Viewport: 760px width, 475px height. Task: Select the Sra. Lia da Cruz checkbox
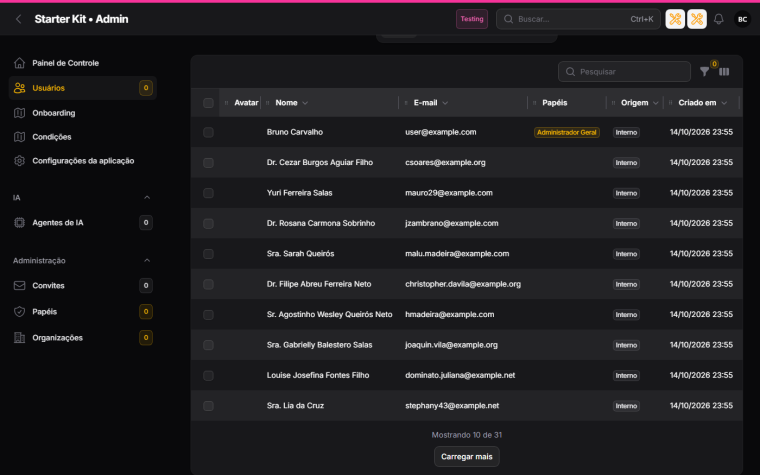pyautogui.click(x=208, y=406)
